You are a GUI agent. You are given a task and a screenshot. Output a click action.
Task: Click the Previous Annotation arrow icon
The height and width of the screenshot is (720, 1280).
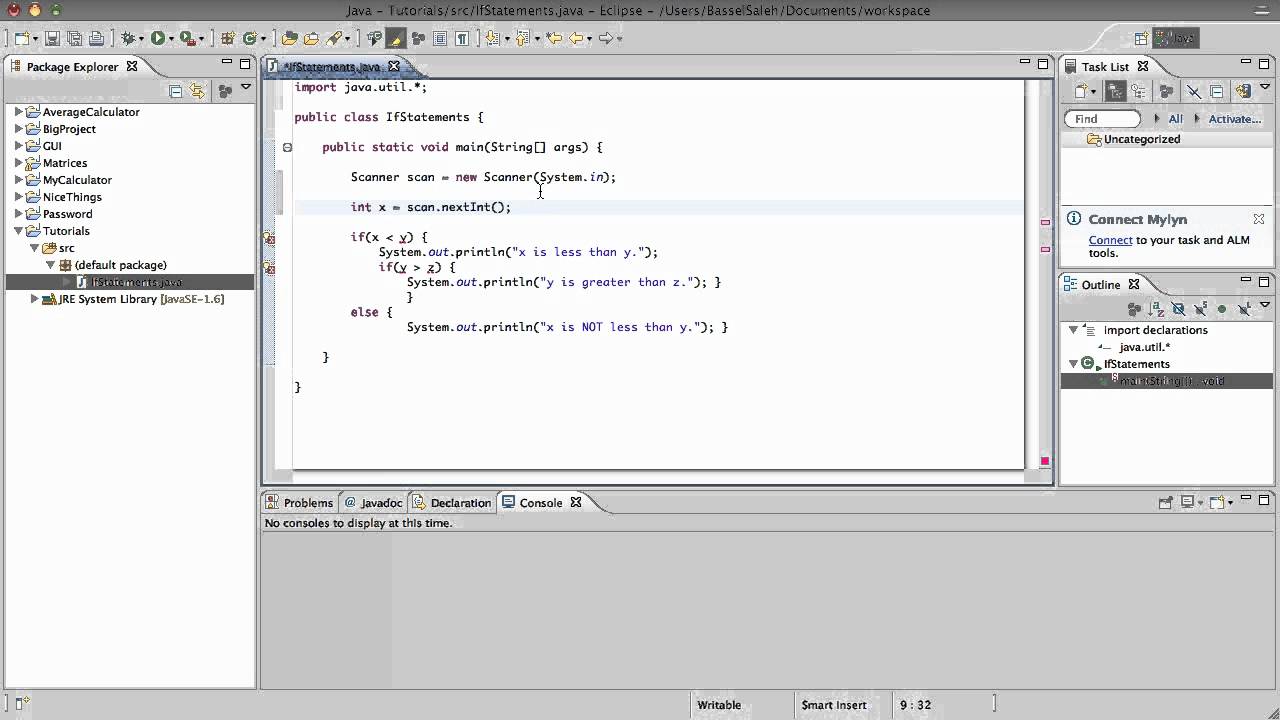(521, 38)
